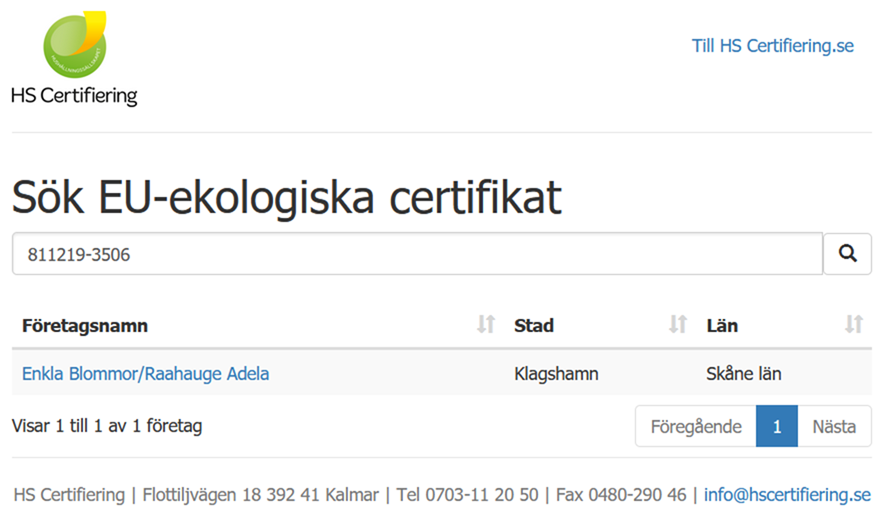Click the magnifying glass search button
Viewport: 891px width, 516px height.
tap(847, 254)
